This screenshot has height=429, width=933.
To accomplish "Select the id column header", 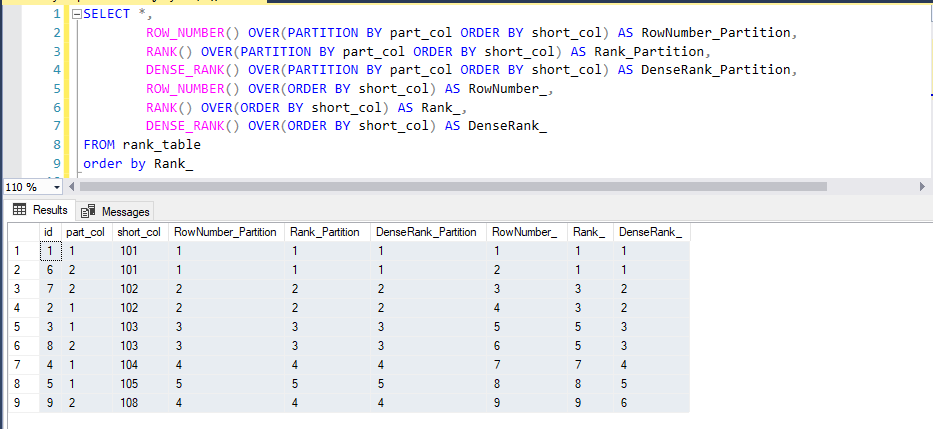I will coord(49,232).
